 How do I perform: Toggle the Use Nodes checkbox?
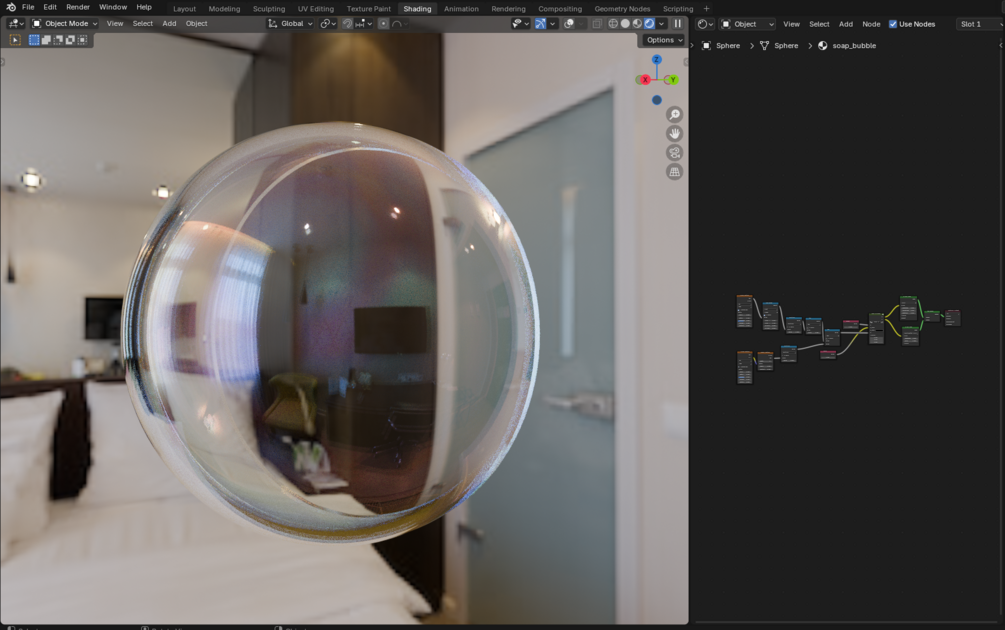893,24
